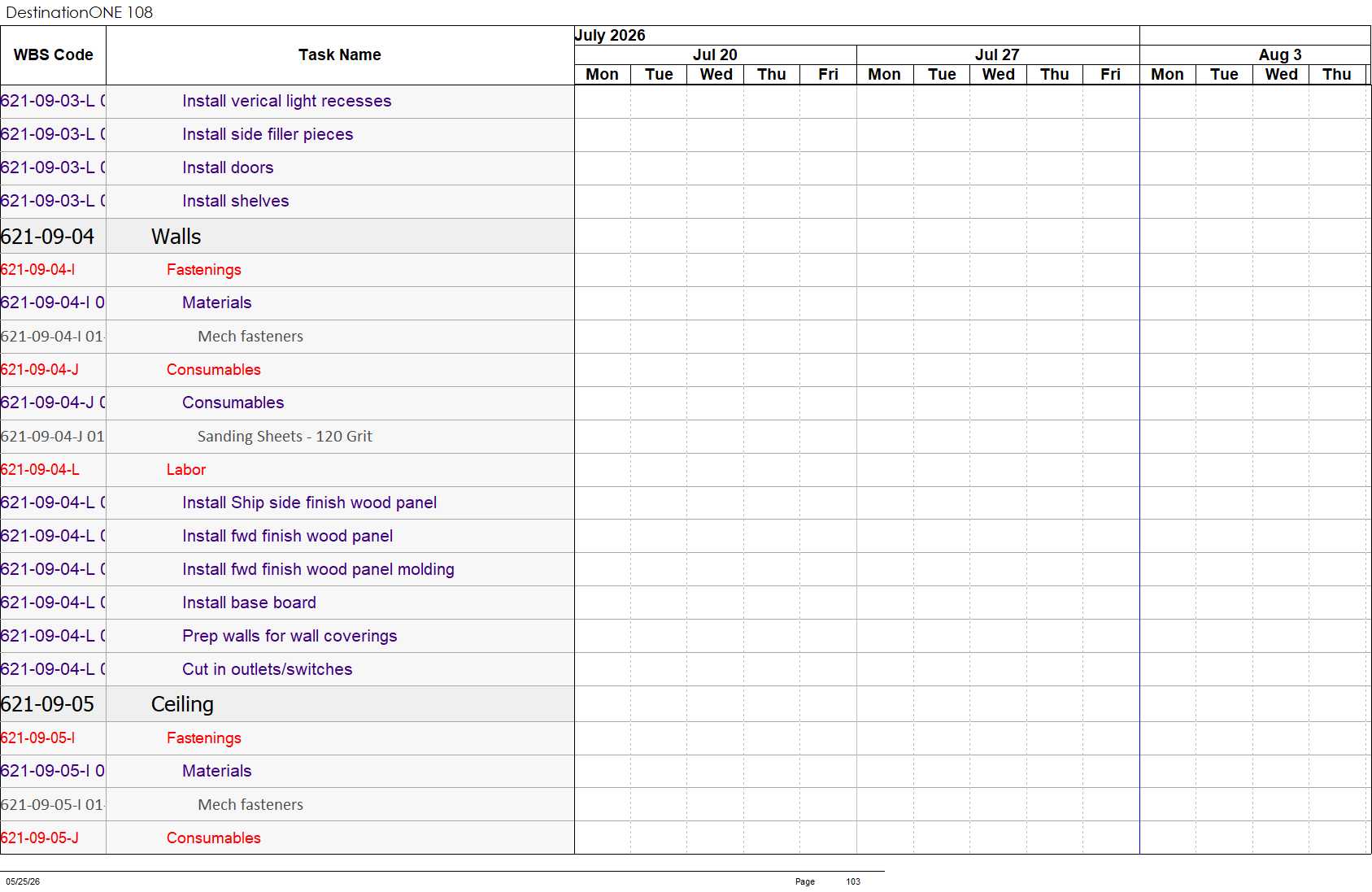Image resolution: width=1372 pixels, height=892 pixels.
Task: Select Install Ship side finish wood panel
Action: (310, 503)
